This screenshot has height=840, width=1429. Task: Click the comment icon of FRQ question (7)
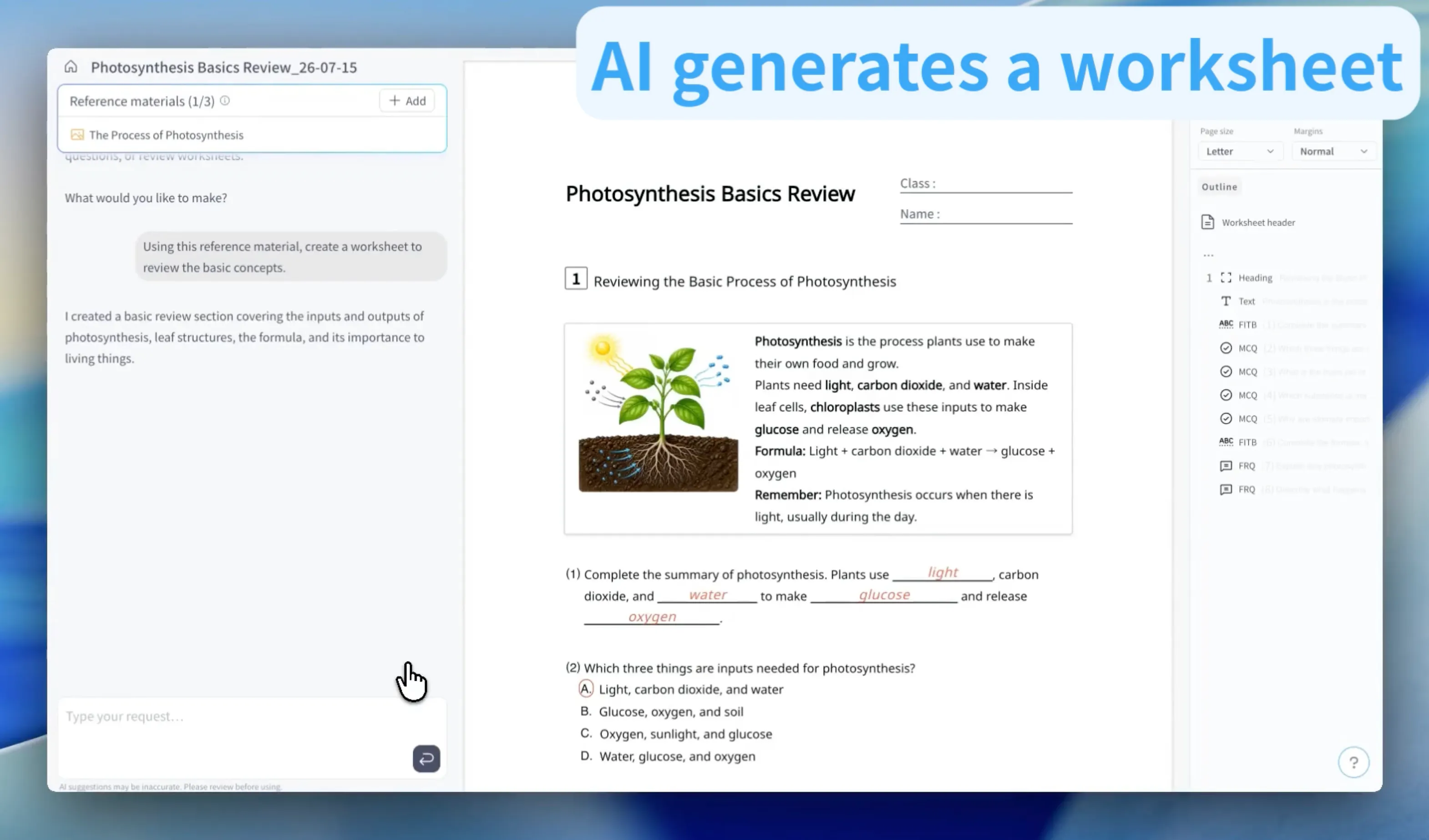(x=1226, y=466)
